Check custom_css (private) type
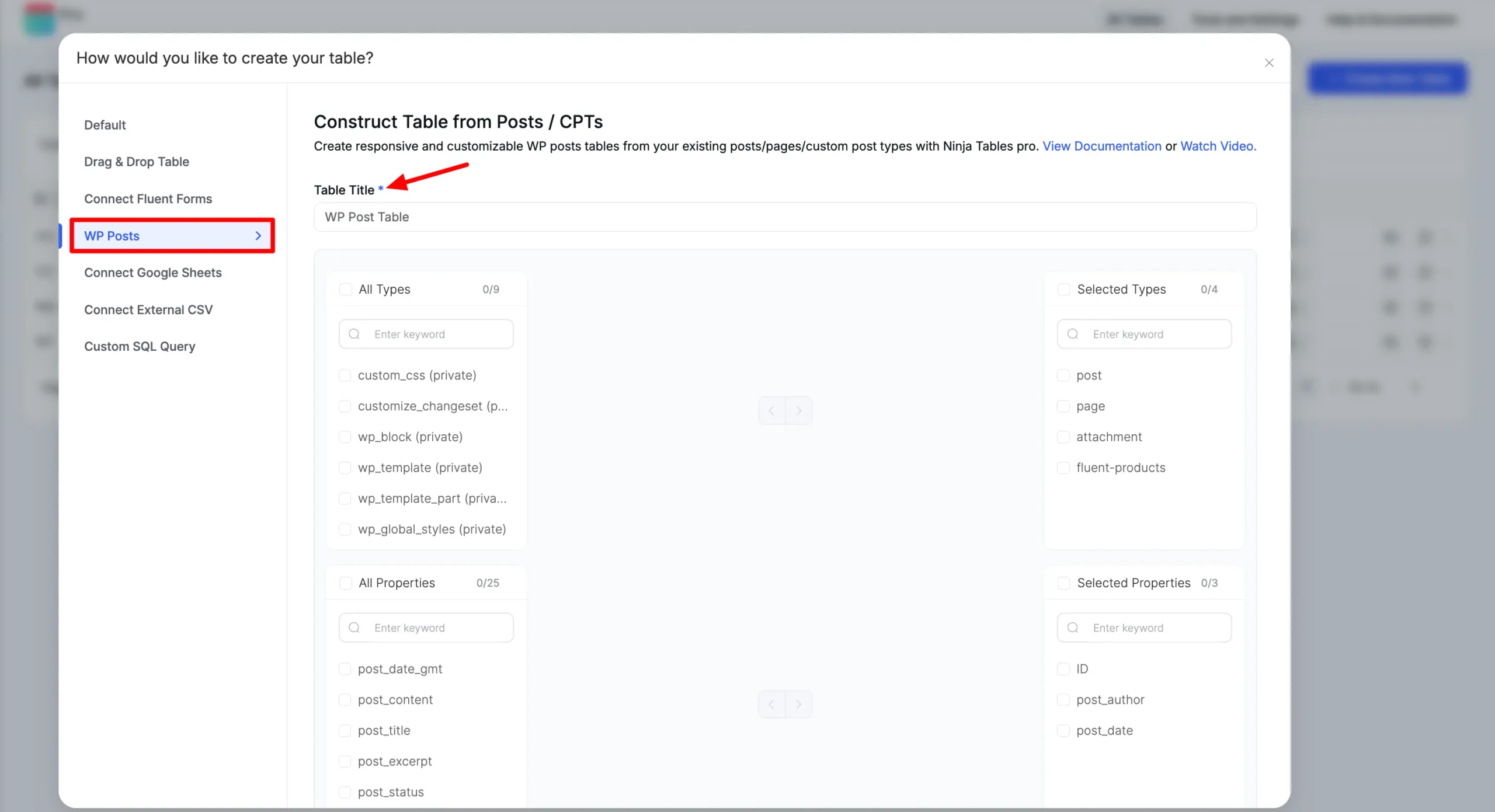 345,375
